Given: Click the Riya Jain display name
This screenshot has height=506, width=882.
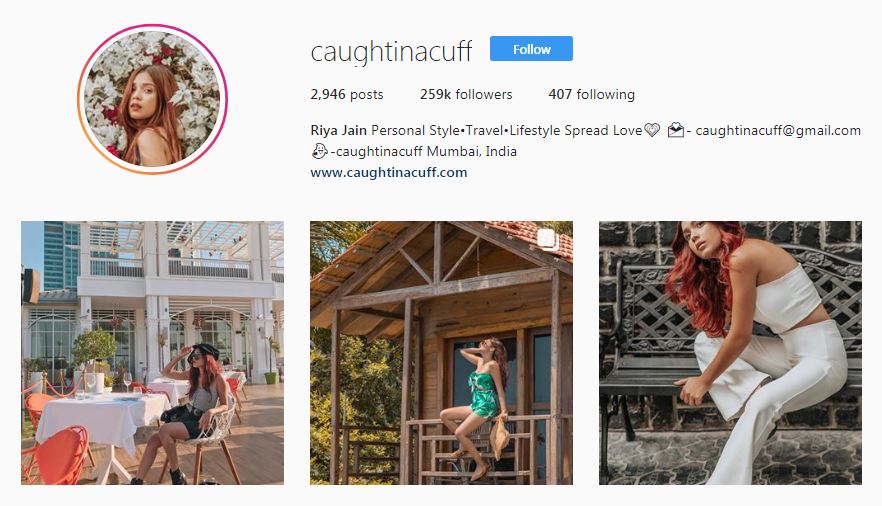Looking at the screenshot, I should [x=339, y=130].
